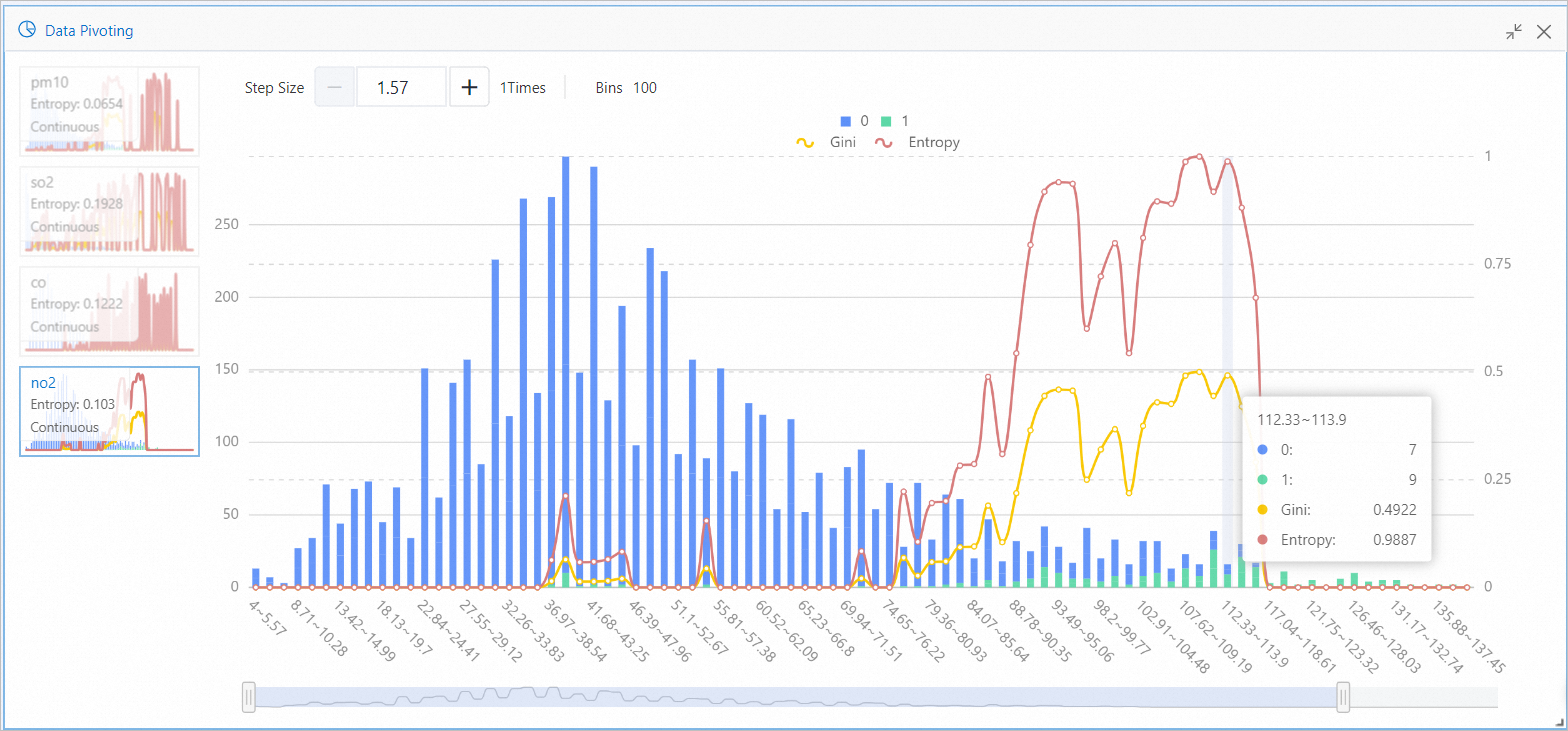Select the co feature thumbnail
The image size is (1568, 731).
tap(110, 311)
